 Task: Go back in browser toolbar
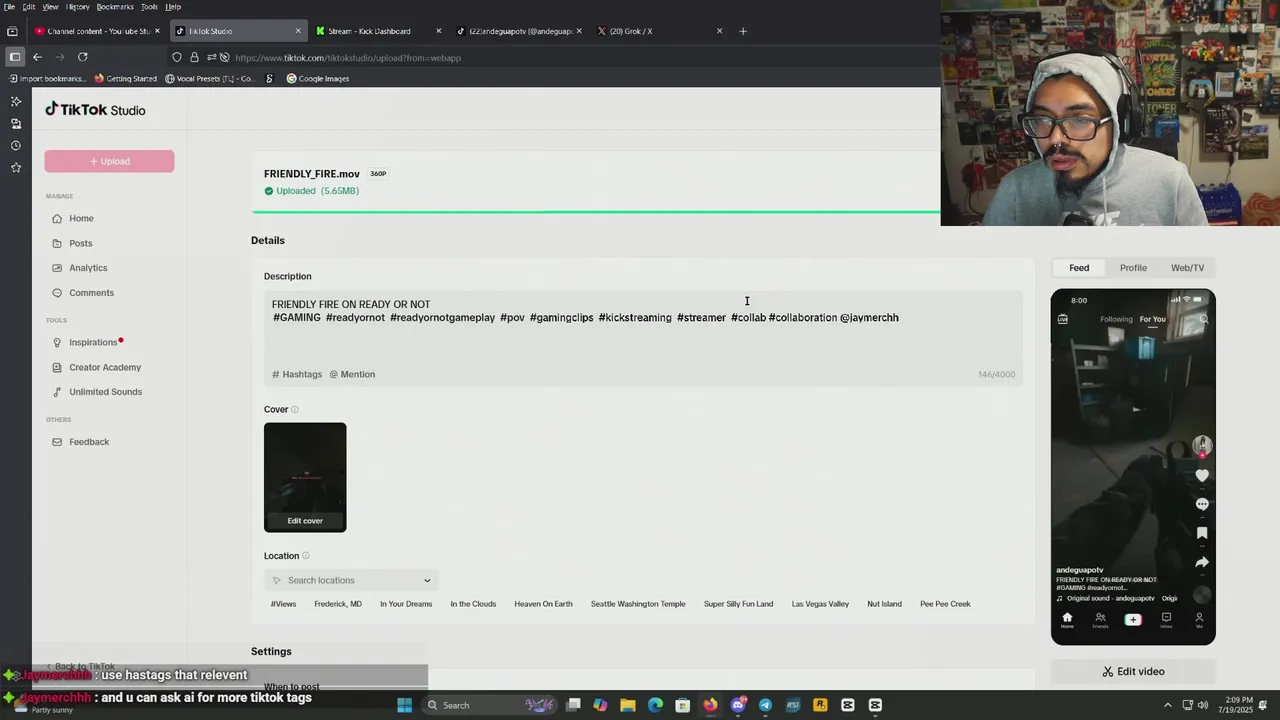37,57
